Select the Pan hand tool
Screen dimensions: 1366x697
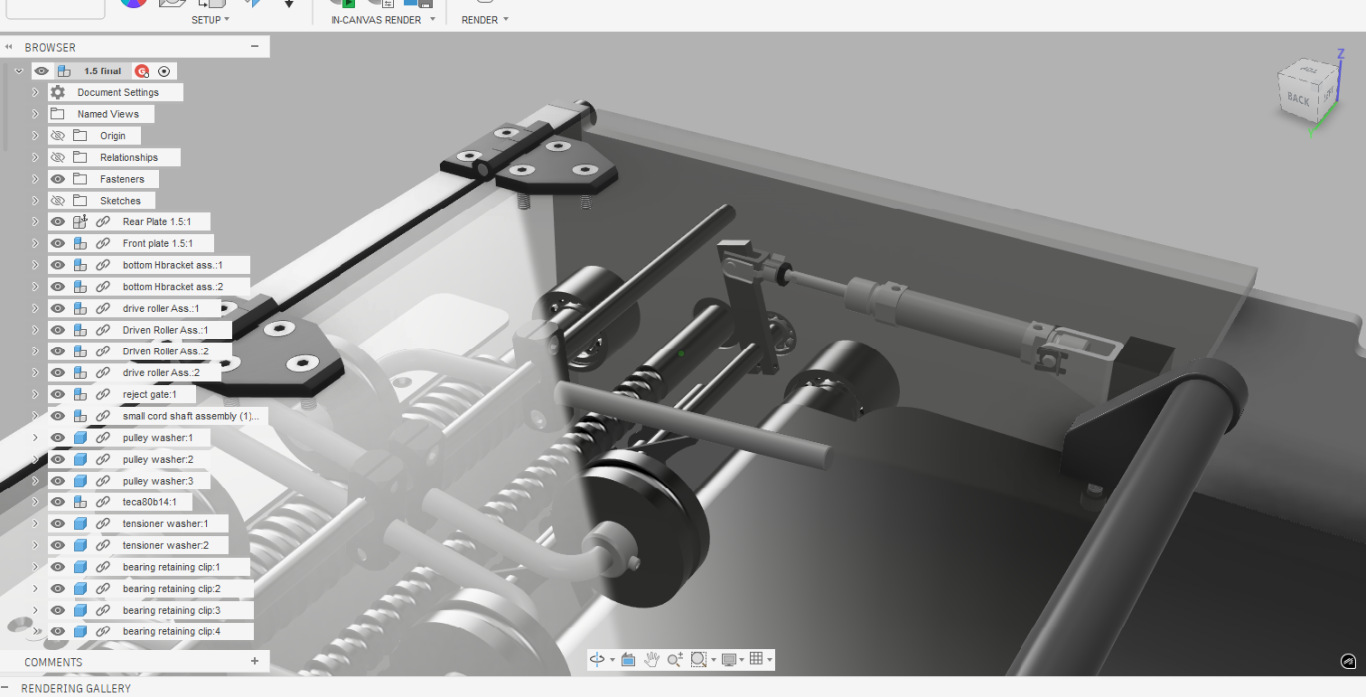coord(652,659)
